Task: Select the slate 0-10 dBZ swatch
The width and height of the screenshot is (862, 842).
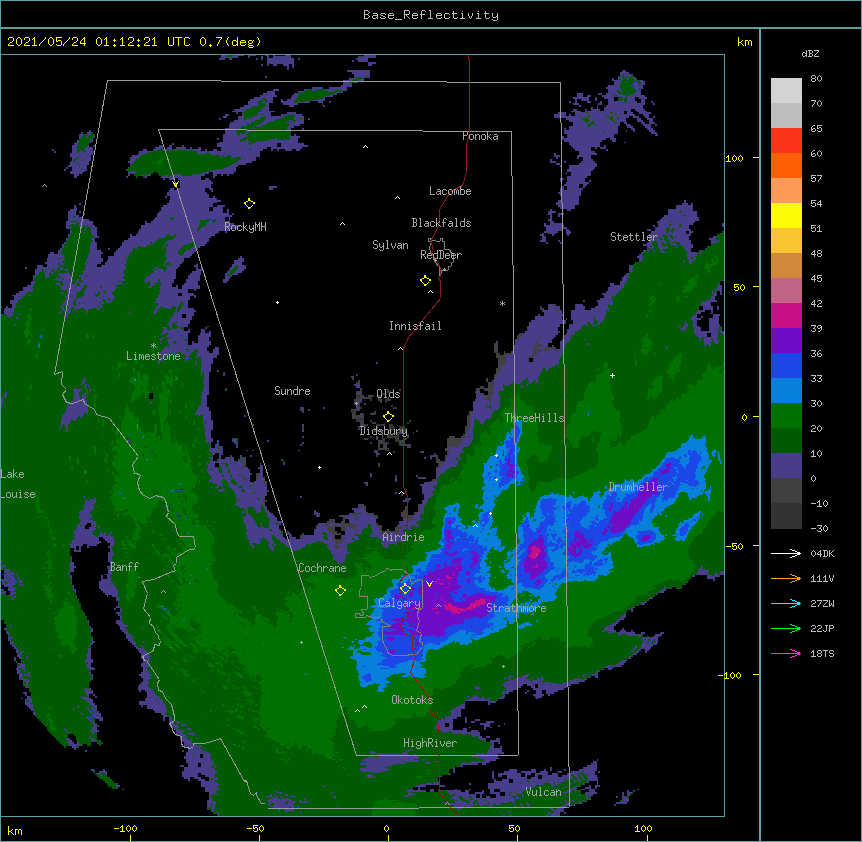Action: point(786,466)
